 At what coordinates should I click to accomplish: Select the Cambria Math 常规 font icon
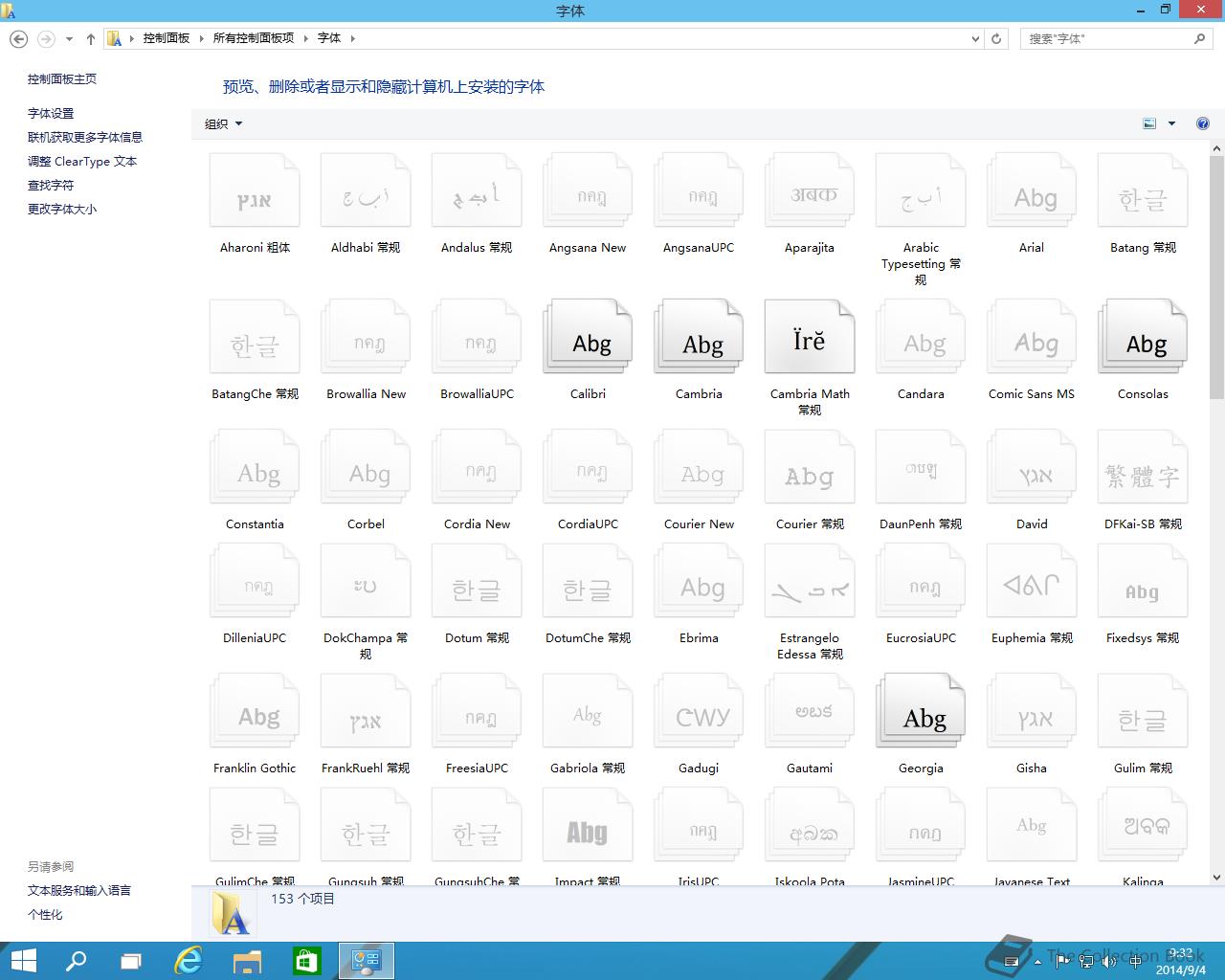point(810,337)
